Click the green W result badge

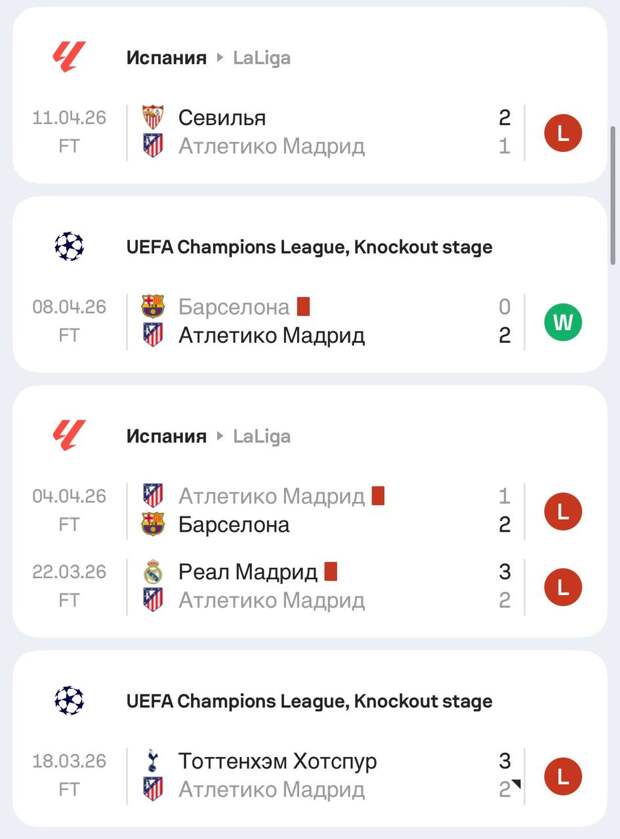pos(563,322)
